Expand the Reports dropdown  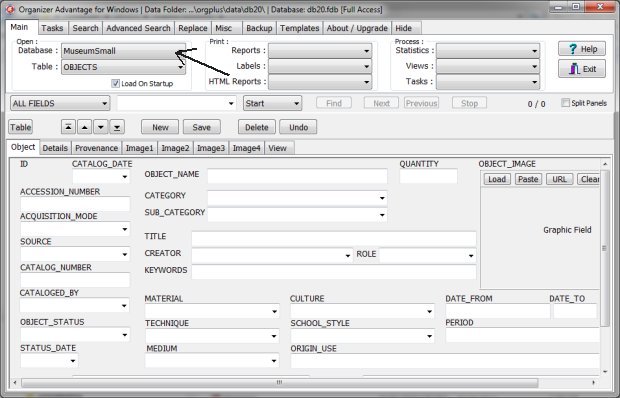click(x=320, y=51)
